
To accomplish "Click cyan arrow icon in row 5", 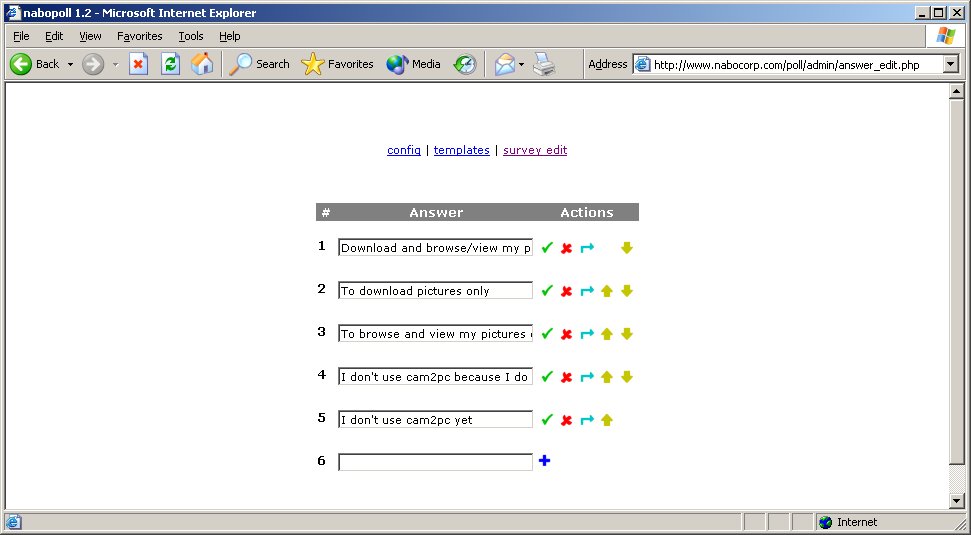I will pos(587,420).
